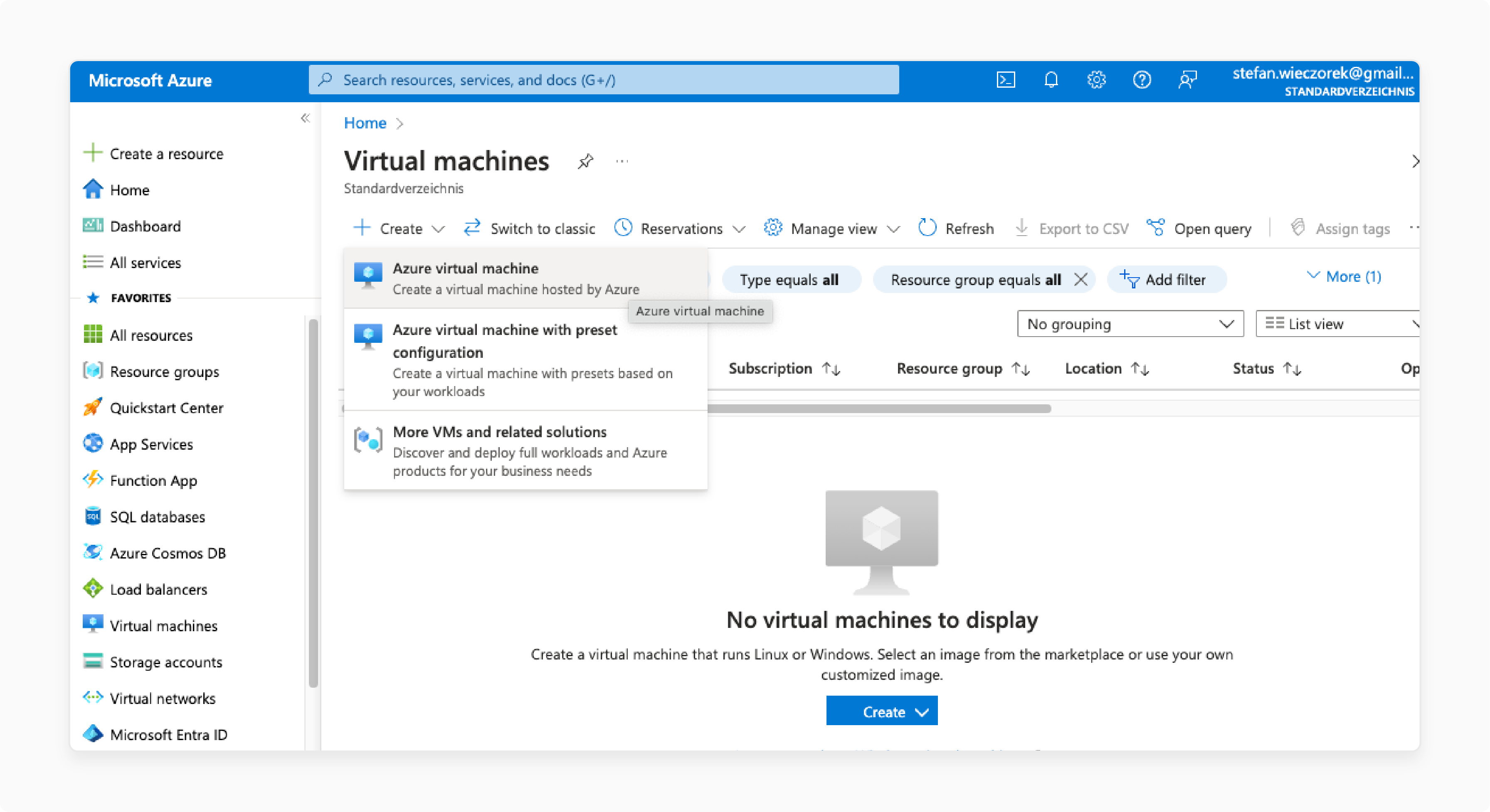Open the help question mark icon

coord(1141,80)
